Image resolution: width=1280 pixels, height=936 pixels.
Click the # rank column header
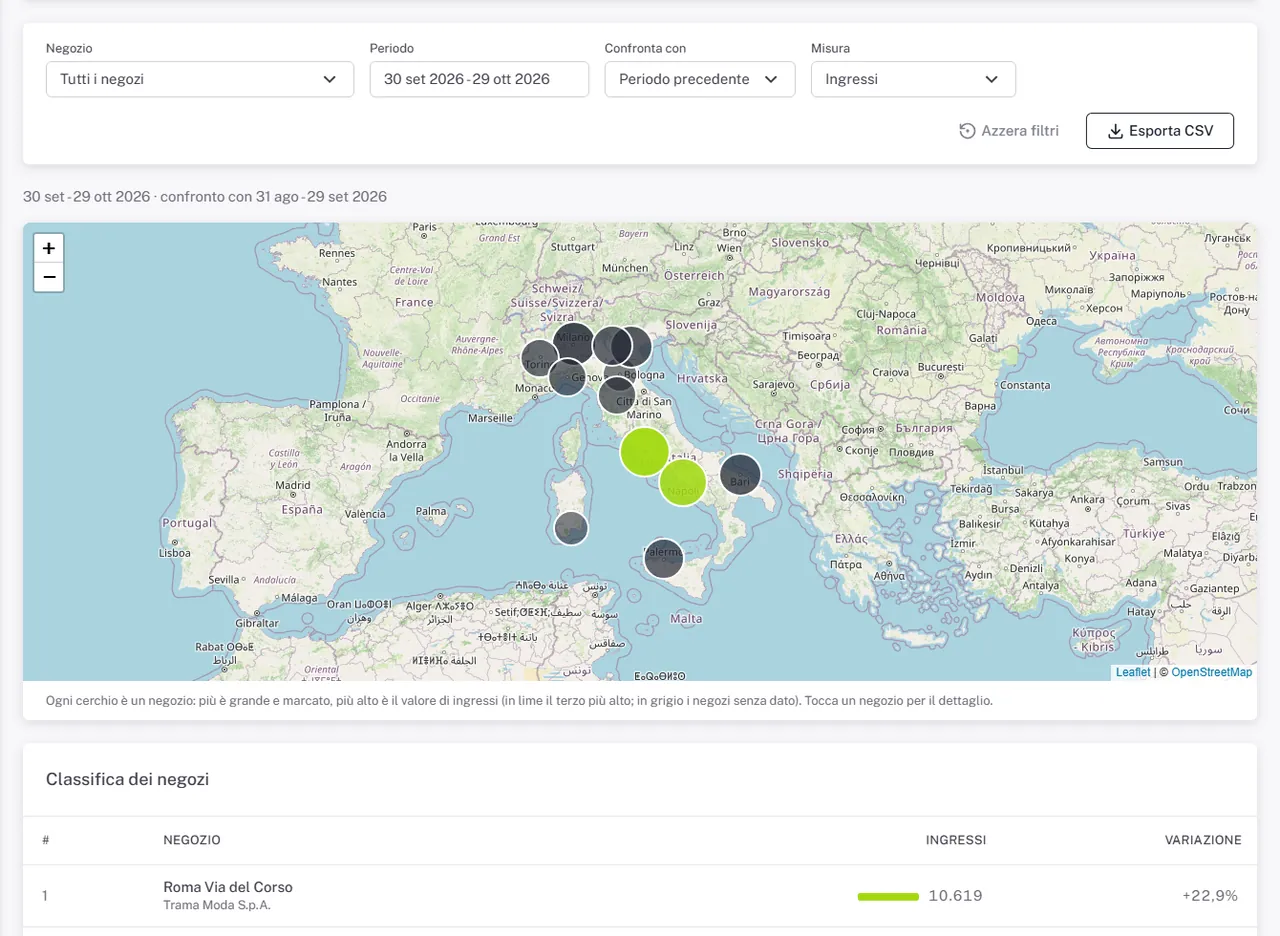click(x=46, y=840)
